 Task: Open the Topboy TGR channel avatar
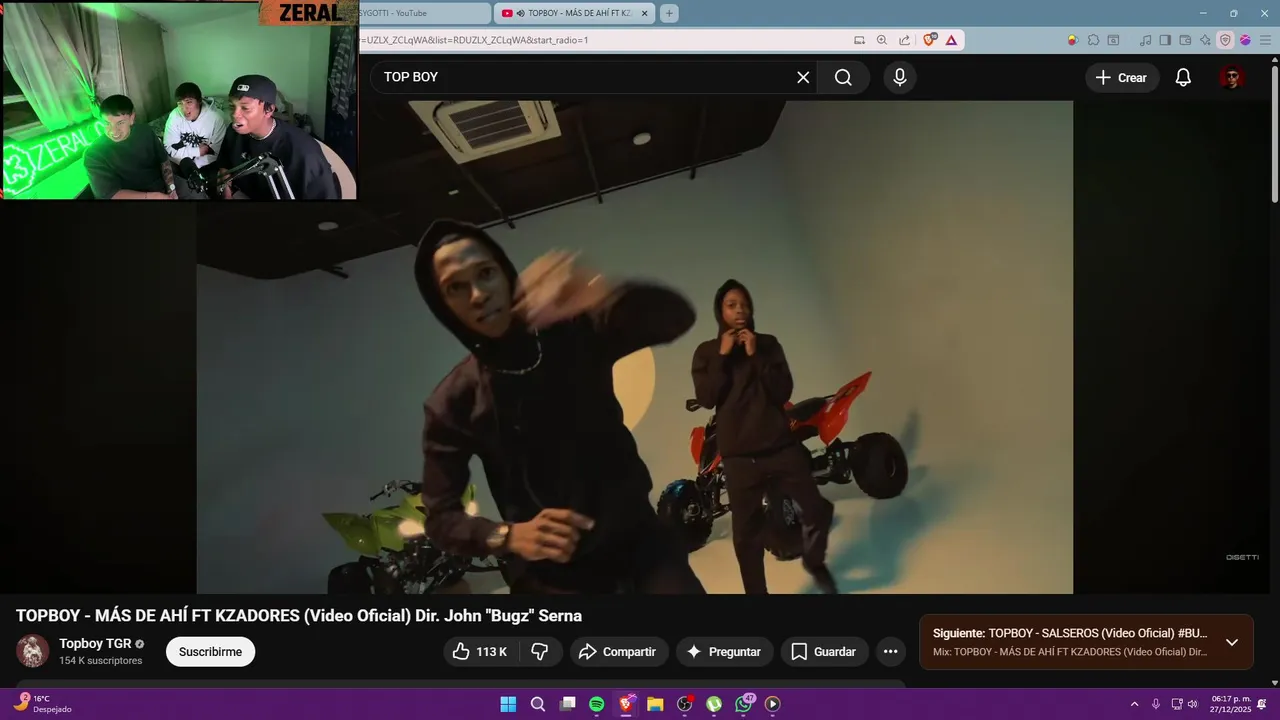(x=32, y=651)
